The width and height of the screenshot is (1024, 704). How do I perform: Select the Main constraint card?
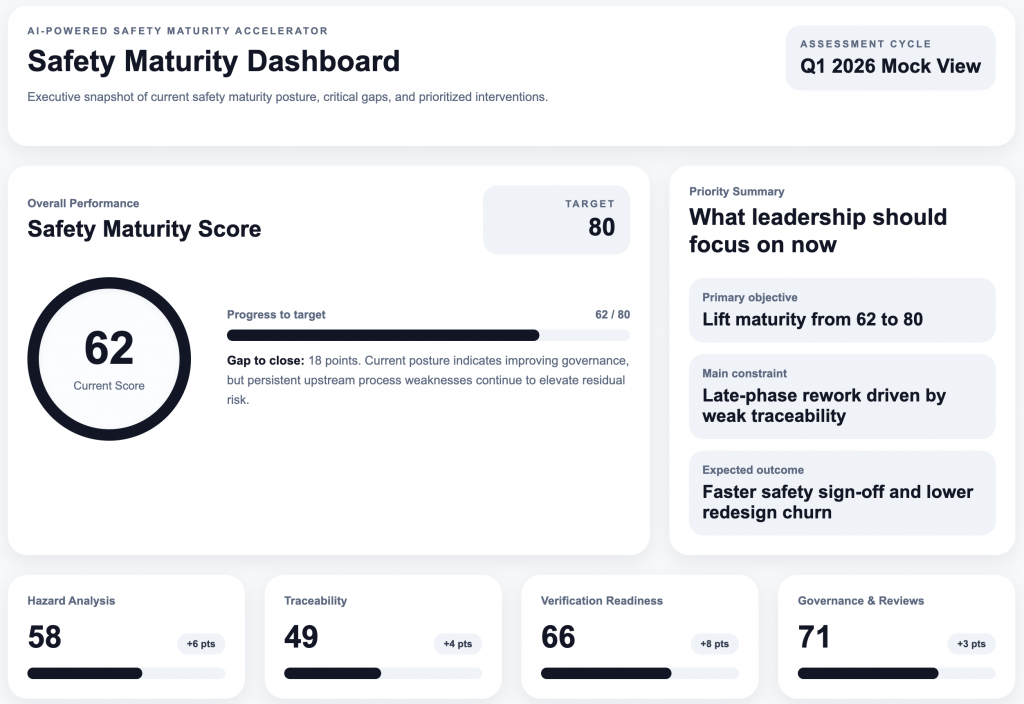tap(842, 396)
